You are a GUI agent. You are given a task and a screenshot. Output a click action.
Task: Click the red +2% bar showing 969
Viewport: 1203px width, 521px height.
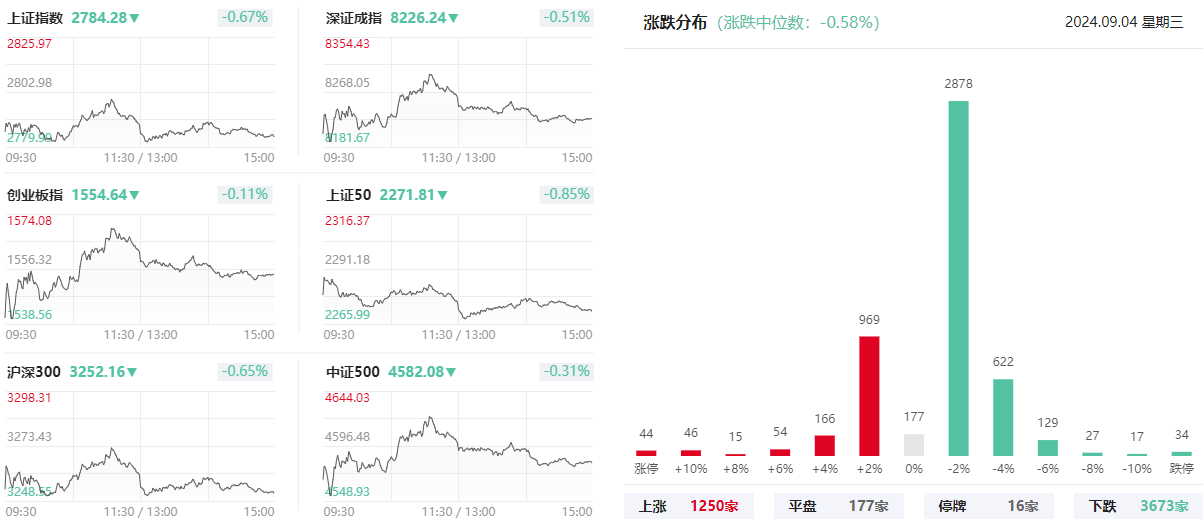click(x=869, y=396)
